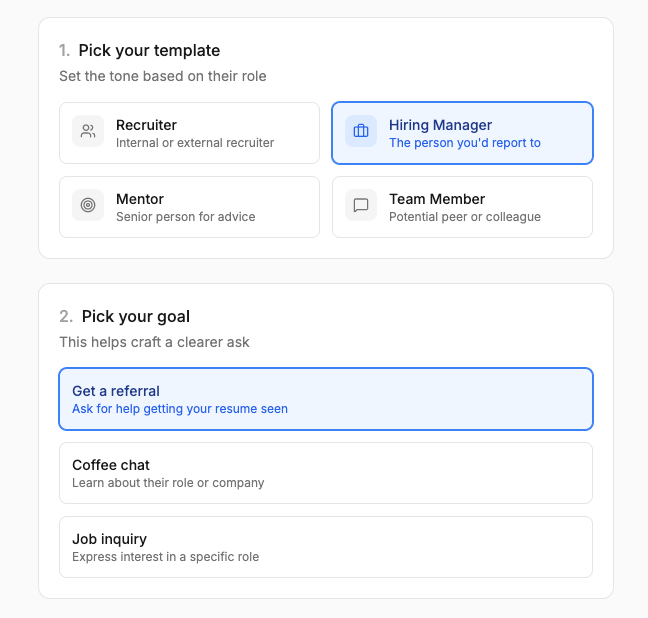The image size is (648, 618).
Task: Click 'The person you'd report to' text
Action: coord(465,143)
